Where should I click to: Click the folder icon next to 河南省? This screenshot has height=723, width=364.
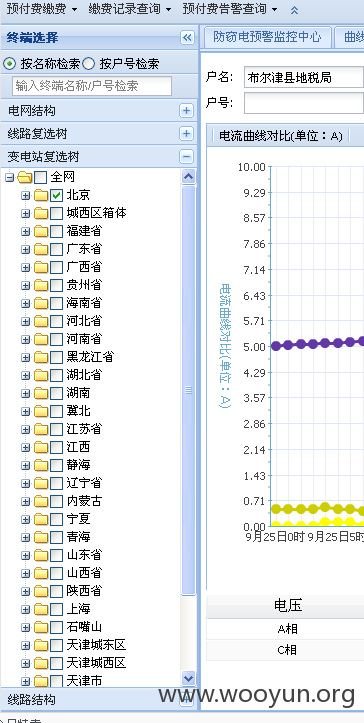pyautogui.click(x=41, y=339)
